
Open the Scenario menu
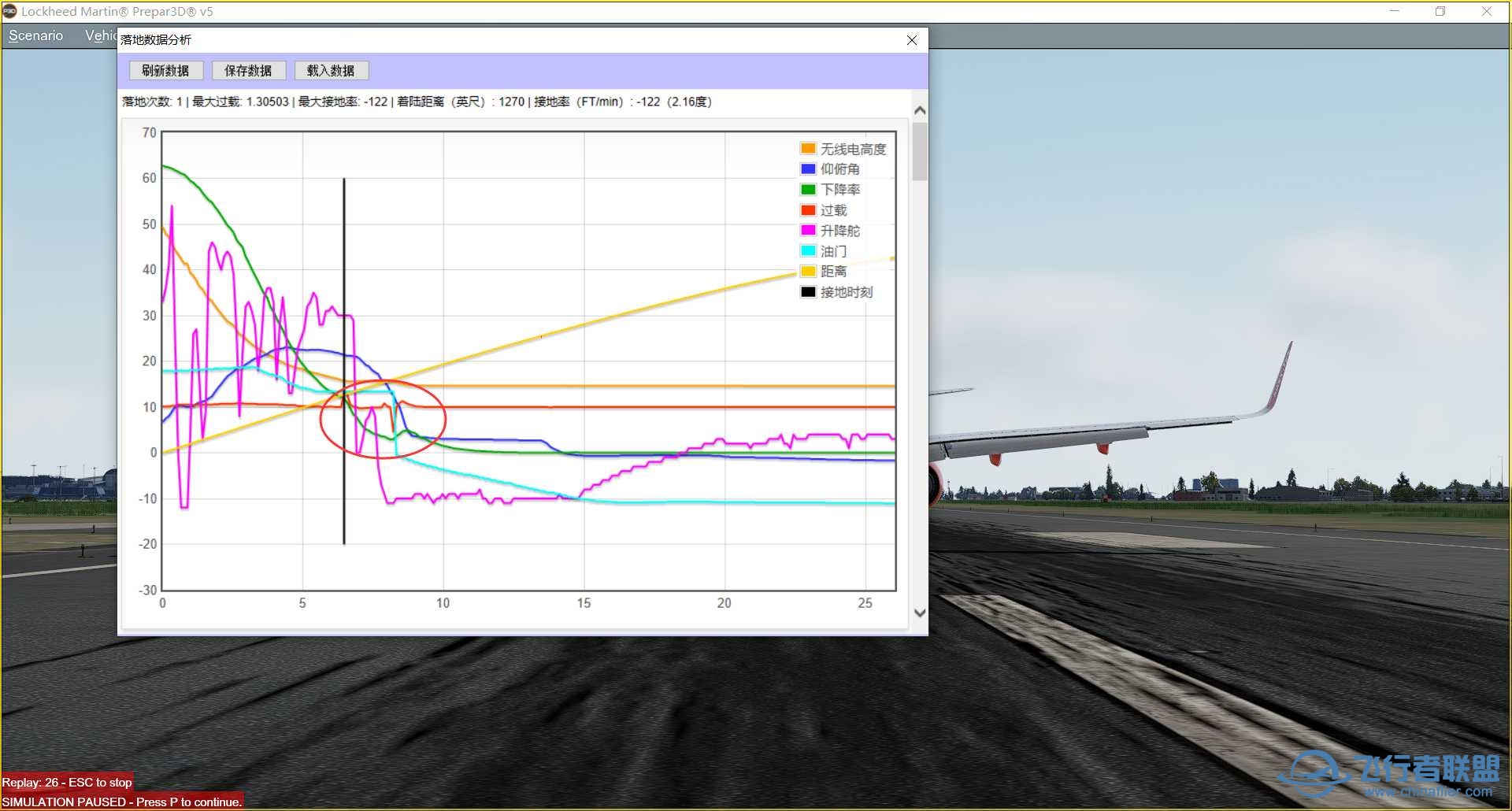point(36,35)
